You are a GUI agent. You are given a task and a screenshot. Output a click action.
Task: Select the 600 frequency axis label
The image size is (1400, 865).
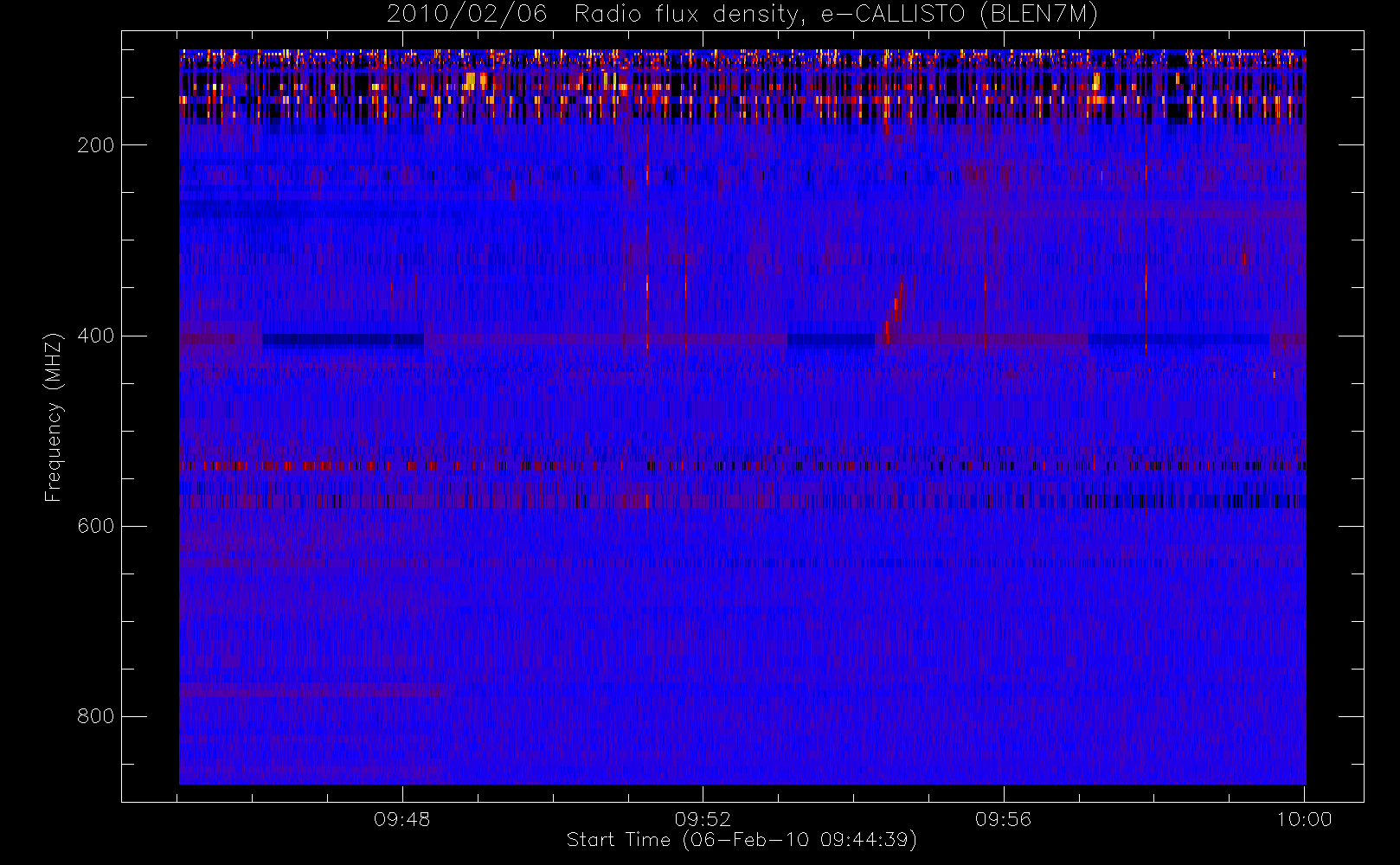pyautogui.click(x=95, y=526)
